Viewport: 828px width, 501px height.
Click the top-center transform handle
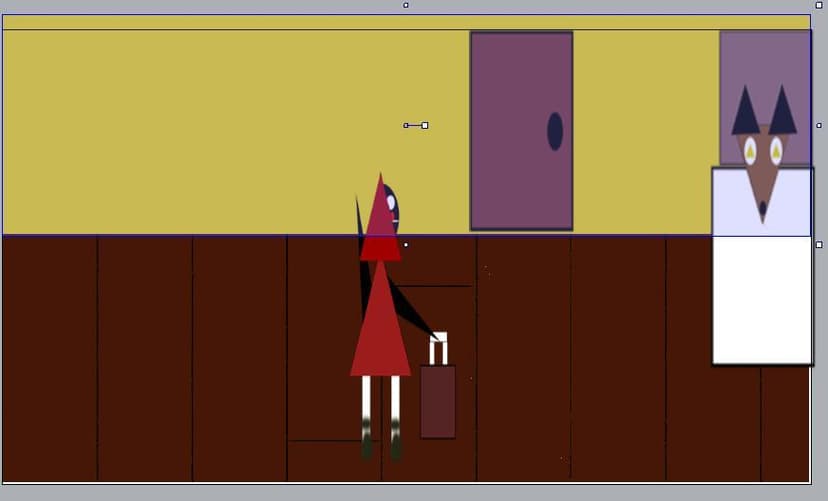pos(406,5)
